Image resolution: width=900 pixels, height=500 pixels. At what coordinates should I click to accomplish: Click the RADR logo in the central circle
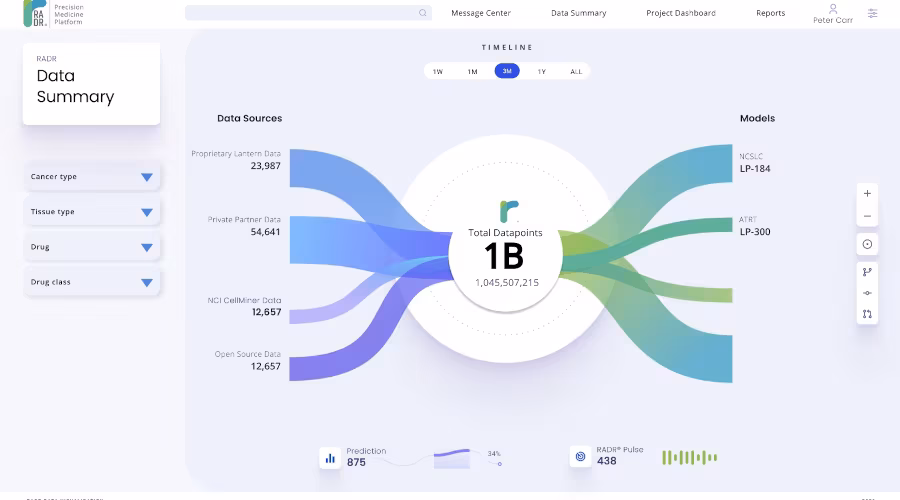click(509, 211)
